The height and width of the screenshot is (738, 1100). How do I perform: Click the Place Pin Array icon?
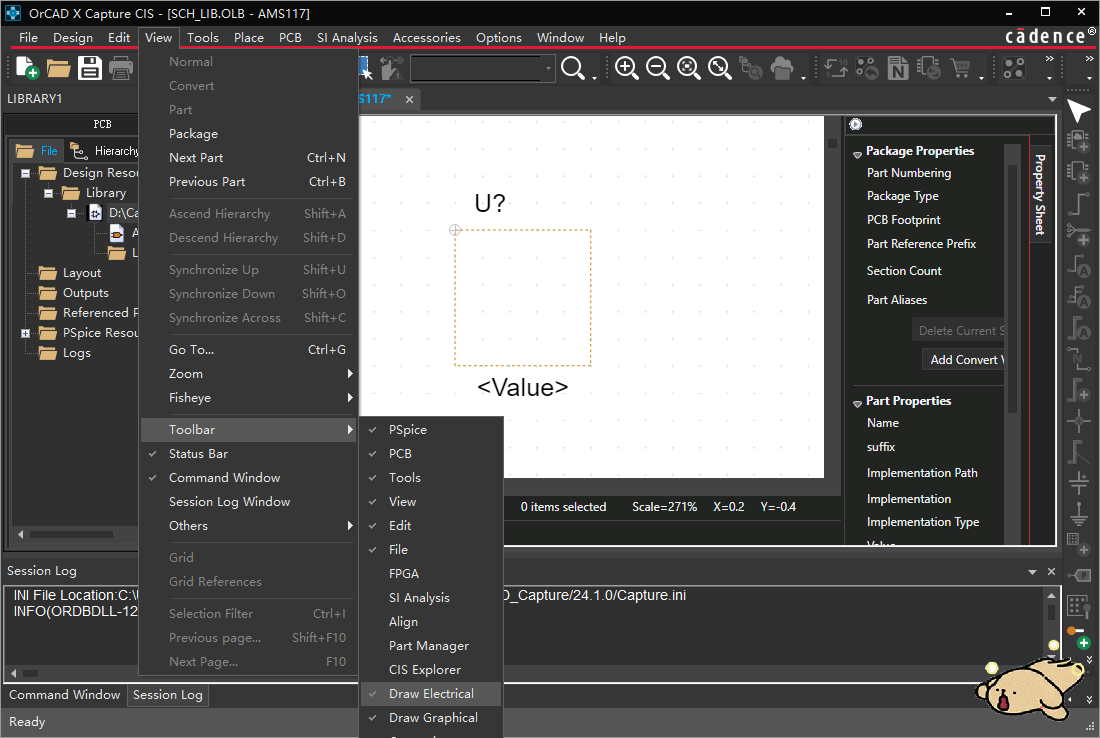coord(1078,606)
